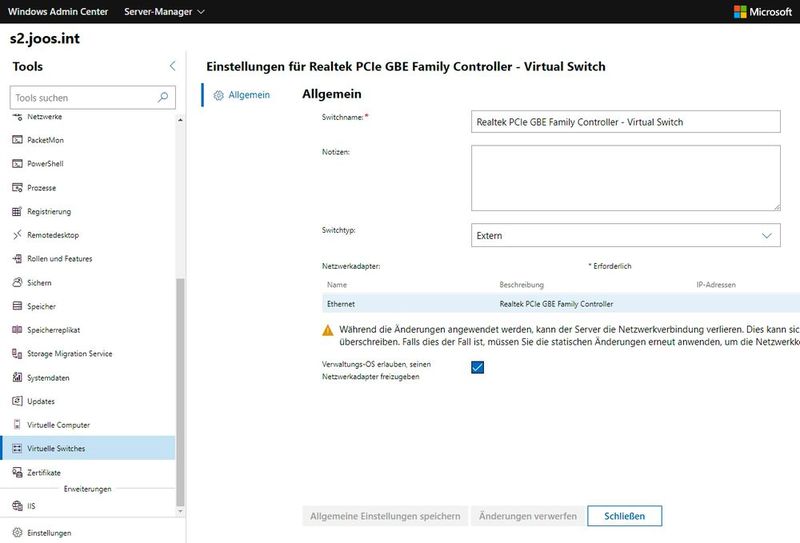Screen dimensions: 800x543
Task: Select Zertifikate in the Tools list
Action: click(x=44, y=473)
